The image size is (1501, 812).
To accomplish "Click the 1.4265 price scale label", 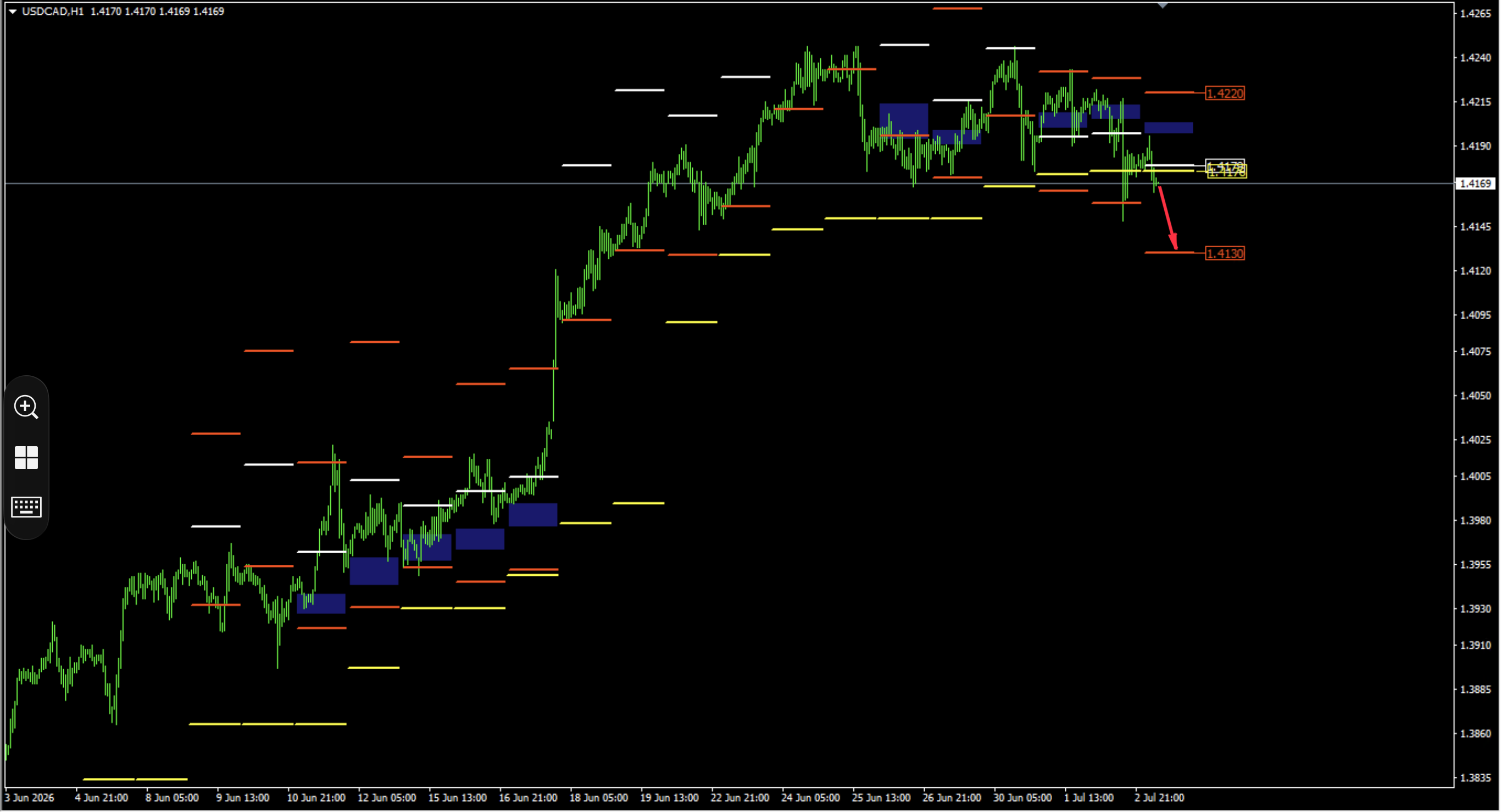I will [x=1476, y=13].
